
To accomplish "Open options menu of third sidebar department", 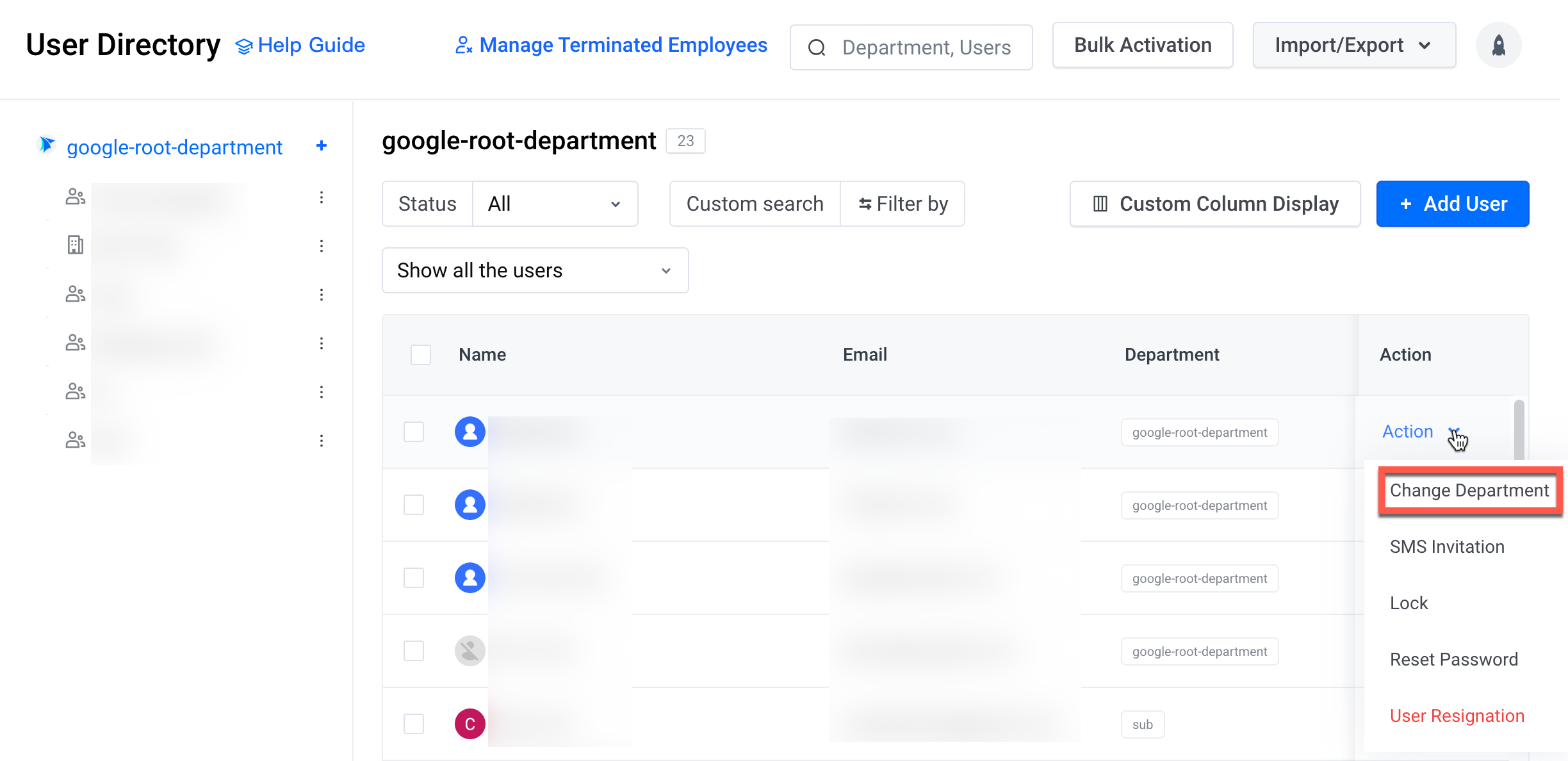I will click(x=322, y=295).
